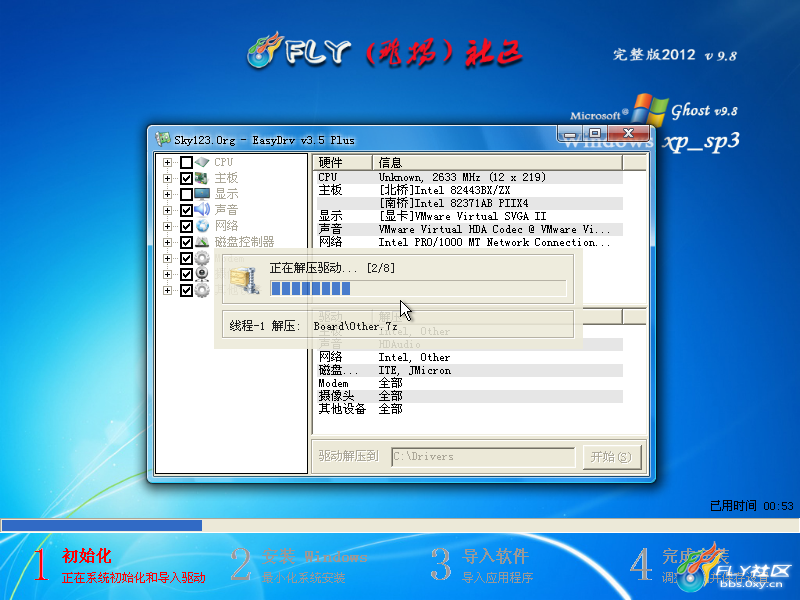Image resolution: width=800 pixels, height=600 pixels.
Task: Click the 'VMware Virtual SVGA II' row
Action: (468, 216)
